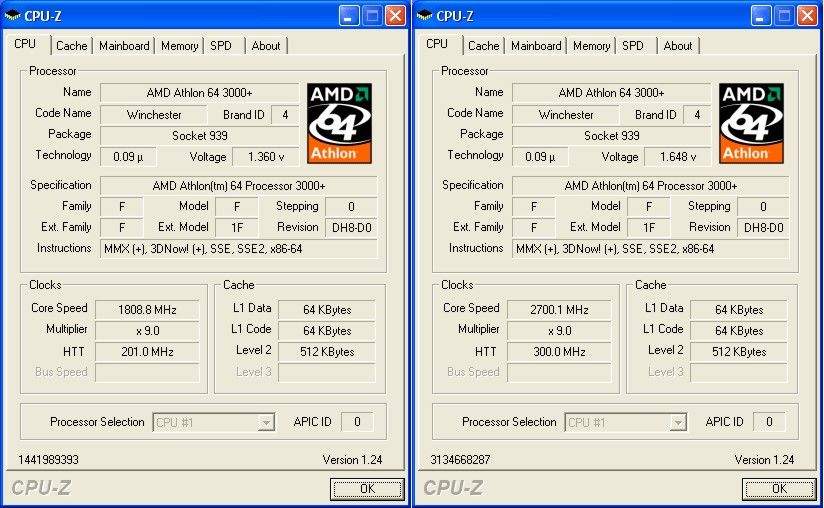Screen dimensions: 824x508
Task: Click Ext. Model 1F value in right window
Action: click(649, 228)
